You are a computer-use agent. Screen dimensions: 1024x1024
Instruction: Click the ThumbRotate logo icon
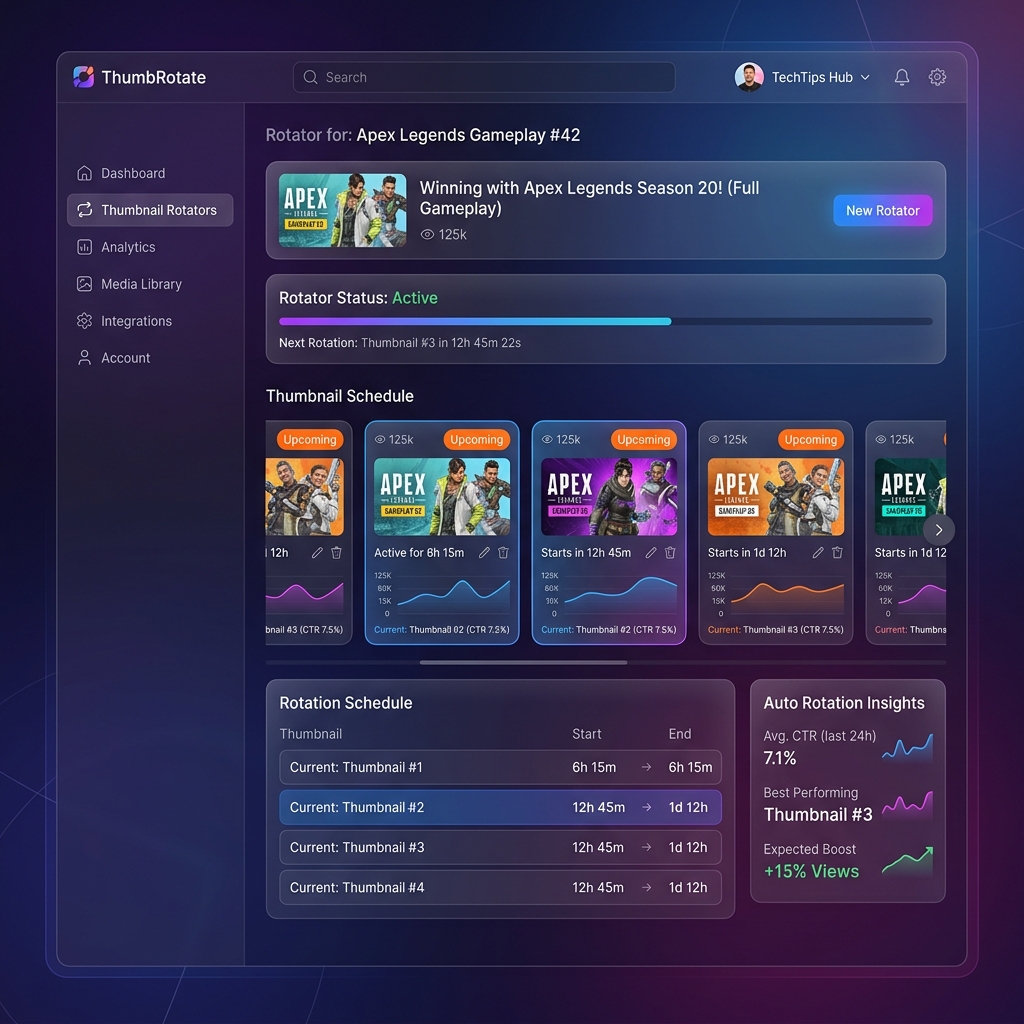[x=84, y=77]
